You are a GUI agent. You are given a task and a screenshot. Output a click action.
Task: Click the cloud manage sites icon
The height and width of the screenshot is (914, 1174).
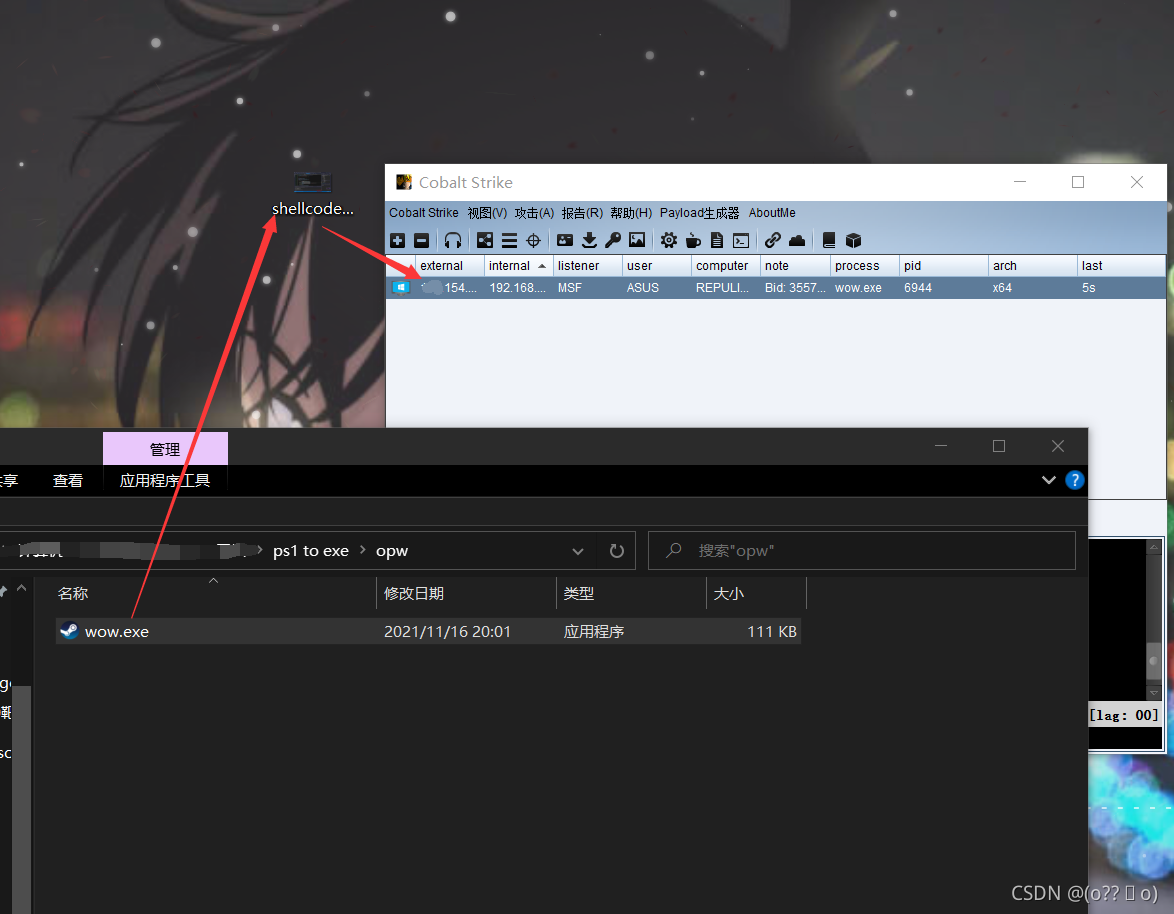point(797,240)
